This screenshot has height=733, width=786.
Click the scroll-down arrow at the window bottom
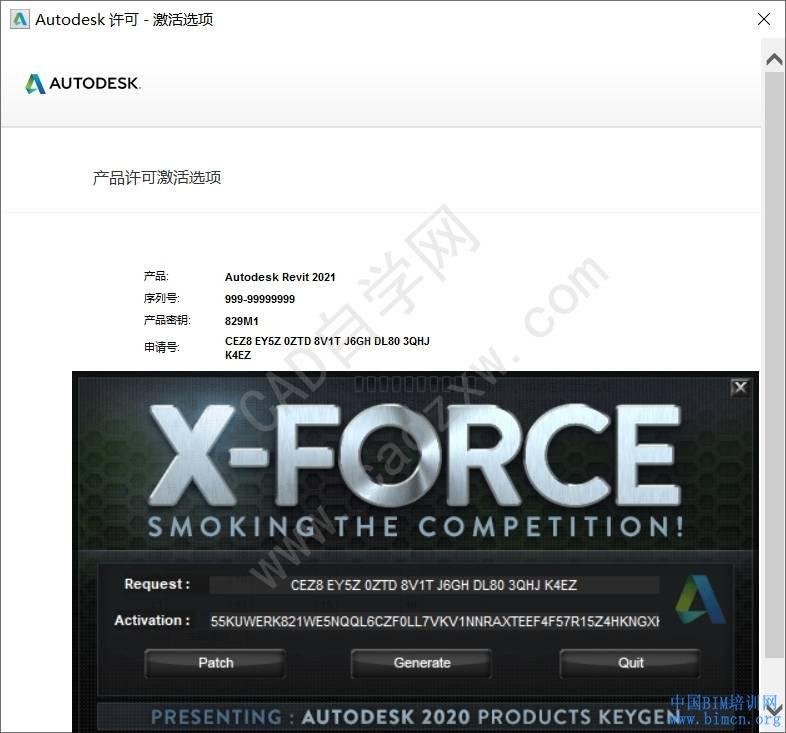[x=774, y=709]
